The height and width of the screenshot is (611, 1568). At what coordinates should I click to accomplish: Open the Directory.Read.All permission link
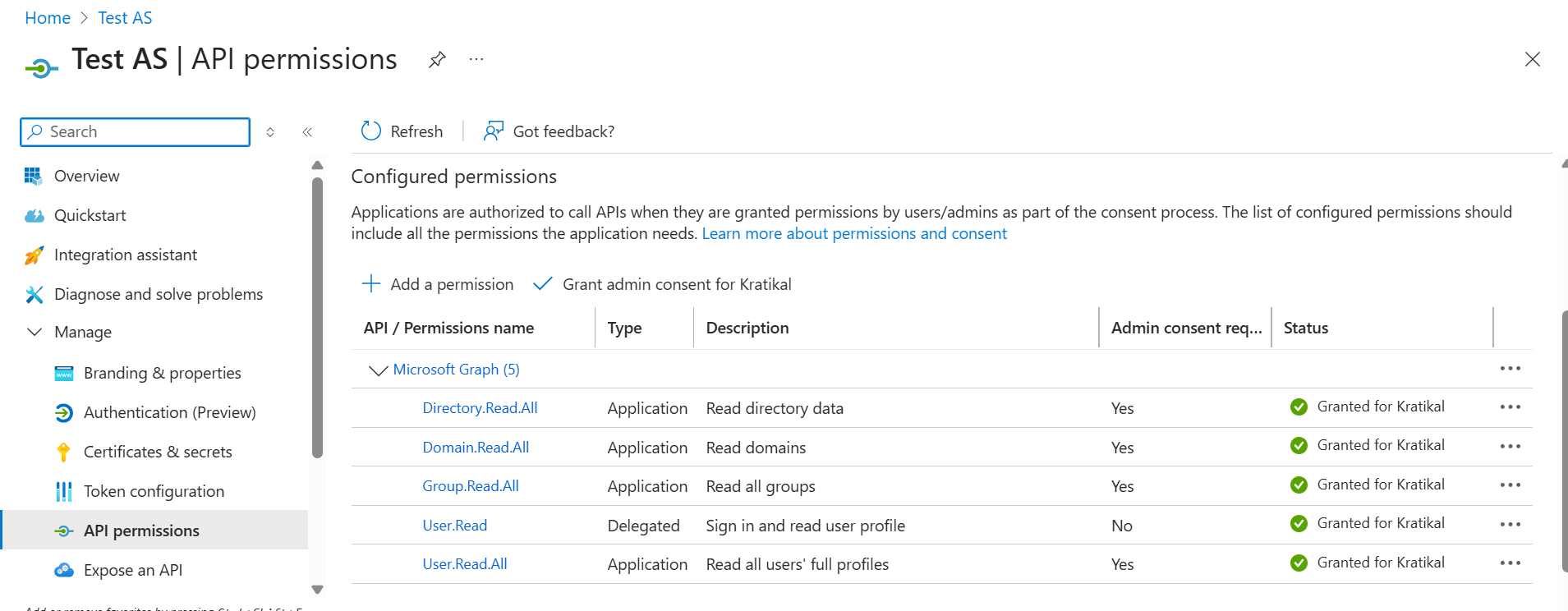tap(480, 408)
